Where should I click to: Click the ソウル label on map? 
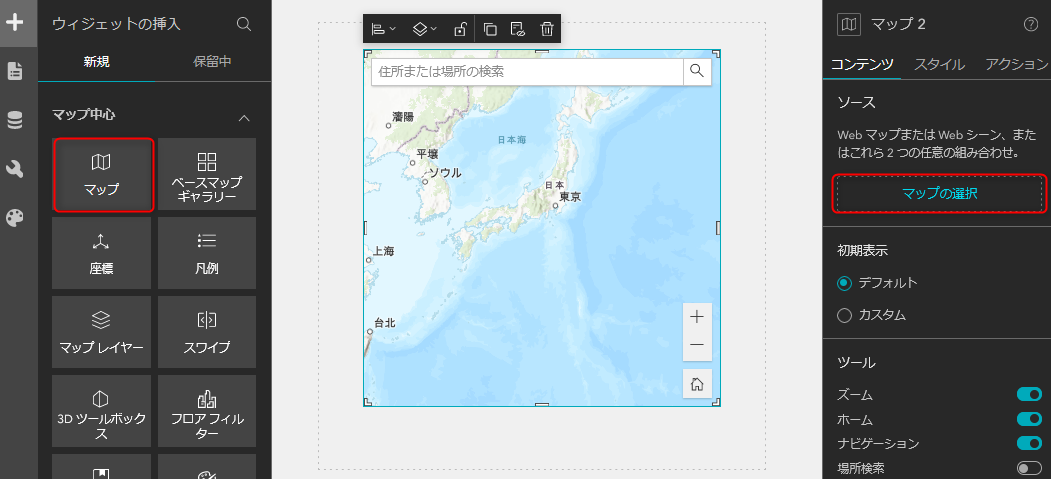(445, 173)
